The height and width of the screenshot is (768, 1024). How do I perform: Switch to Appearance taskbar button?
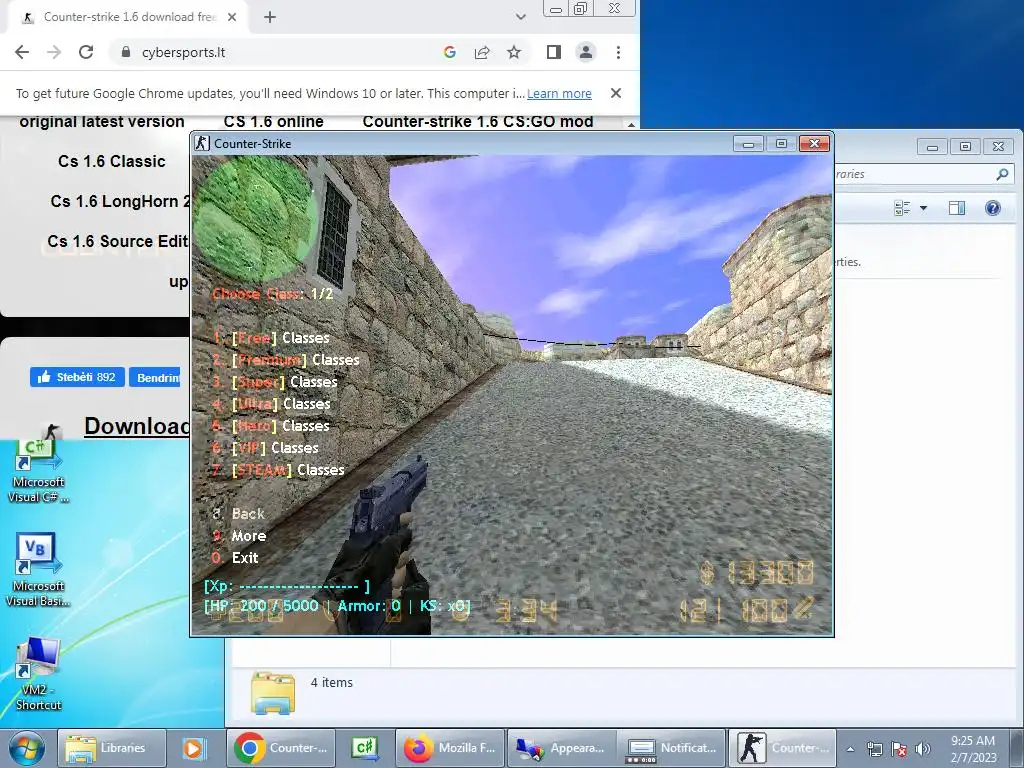[561, 748]
